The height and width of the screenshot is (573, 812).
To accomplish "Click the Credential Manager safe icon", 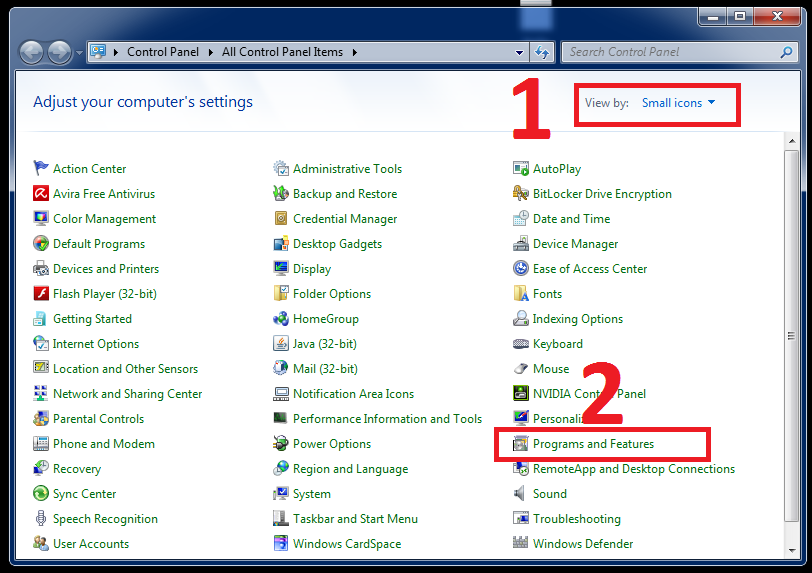I will tap(281, 218).
